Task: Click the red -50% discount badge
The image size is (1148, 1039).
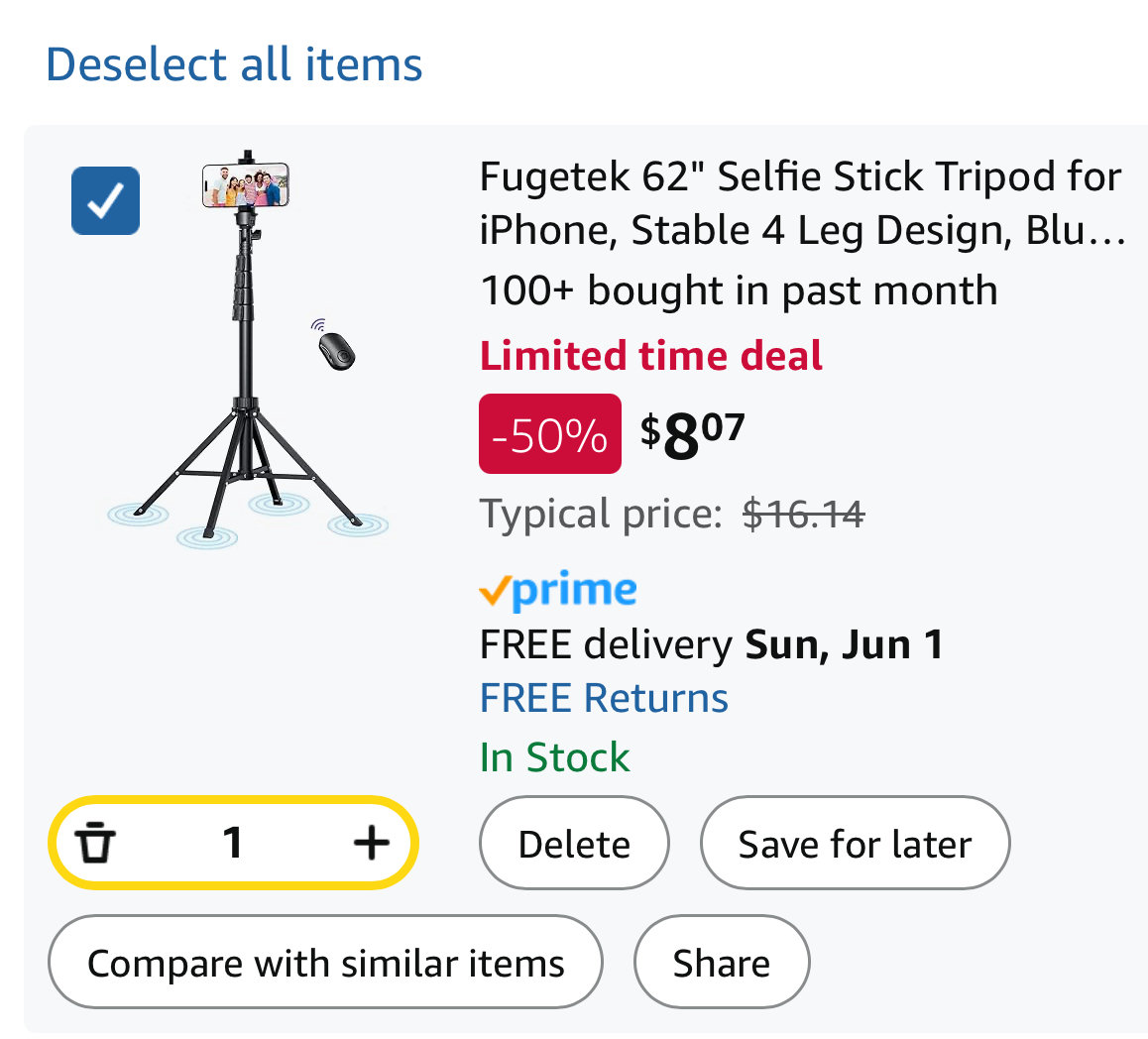Action: [550, 434]
